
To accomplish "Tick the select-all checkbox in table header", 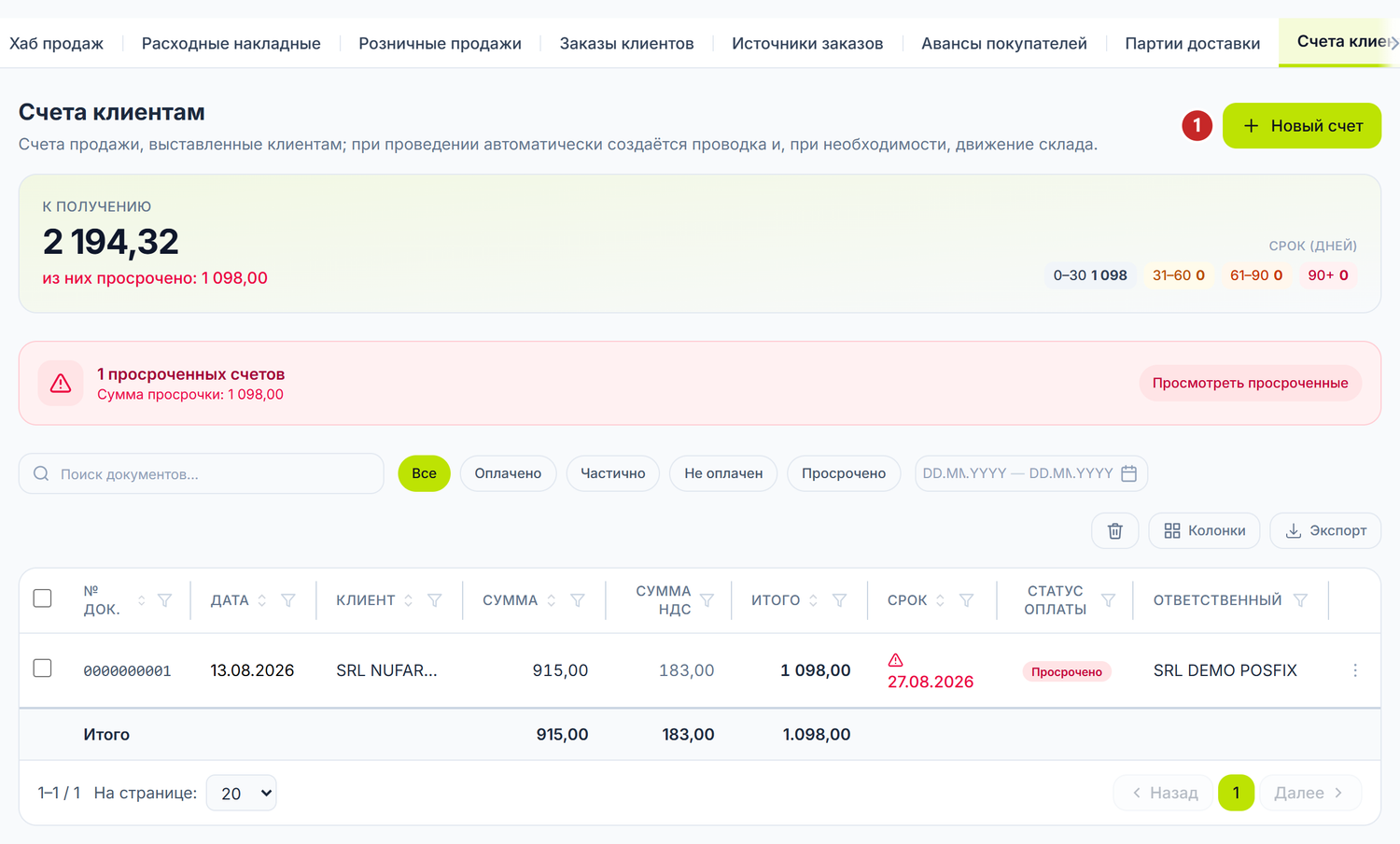I will (42, 598).
